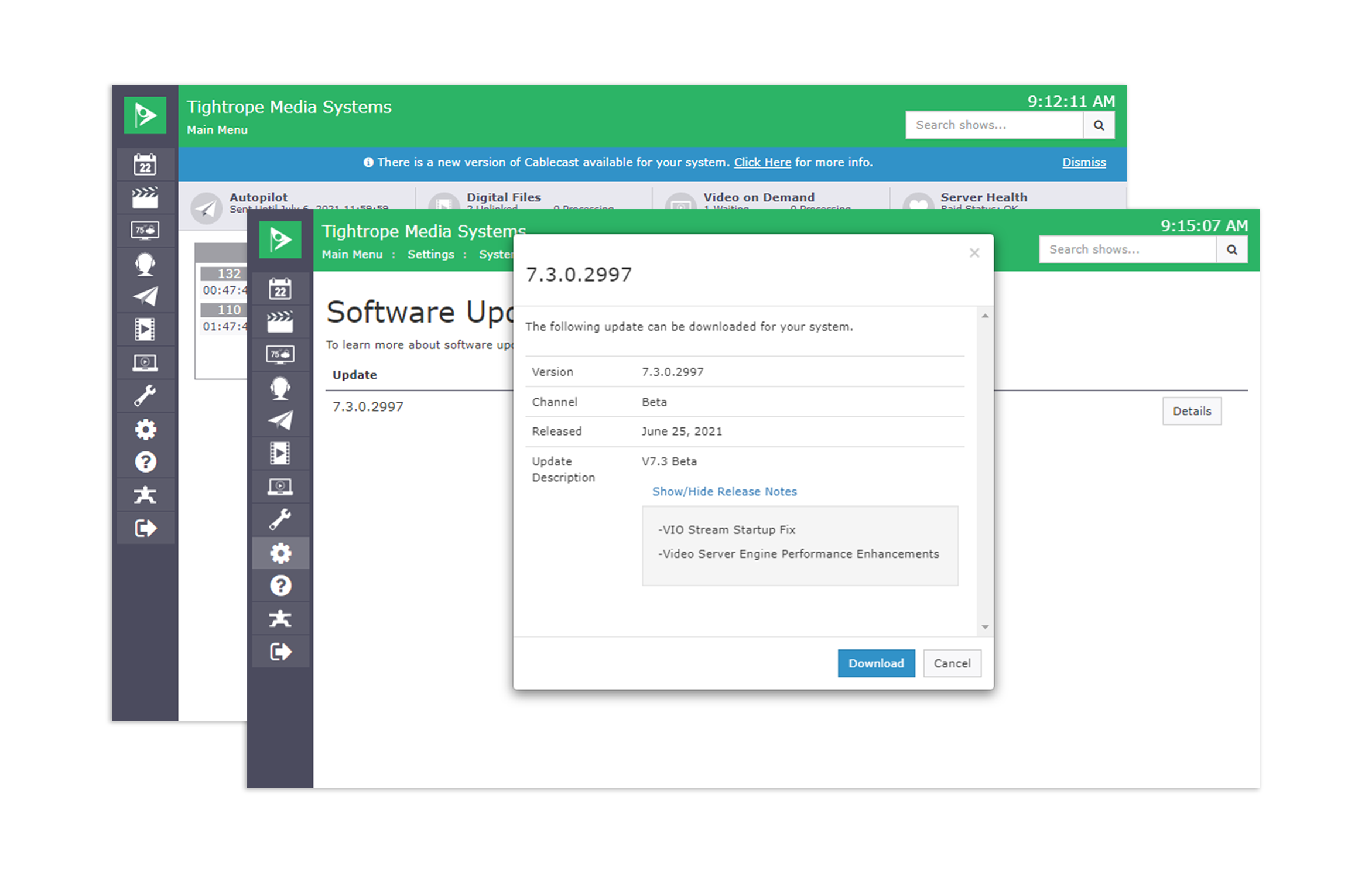Click weather monitor icon in front window sidebar
Image resolution: width=1372 pixels, height=873 pixels.
pyautogui.click(x=280, y=355)
